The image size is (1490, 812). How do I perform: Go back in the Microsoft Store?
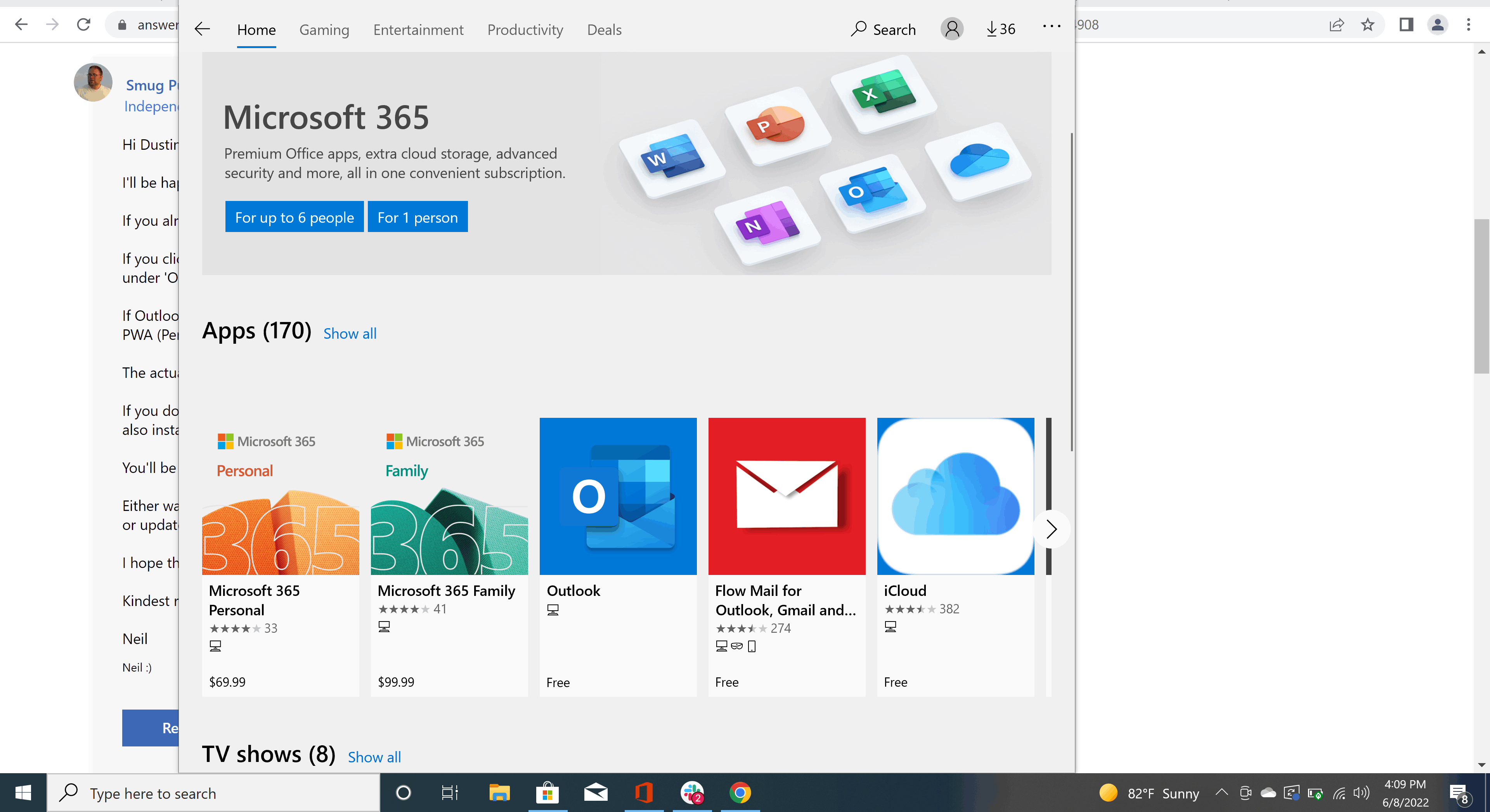(202, 29)
